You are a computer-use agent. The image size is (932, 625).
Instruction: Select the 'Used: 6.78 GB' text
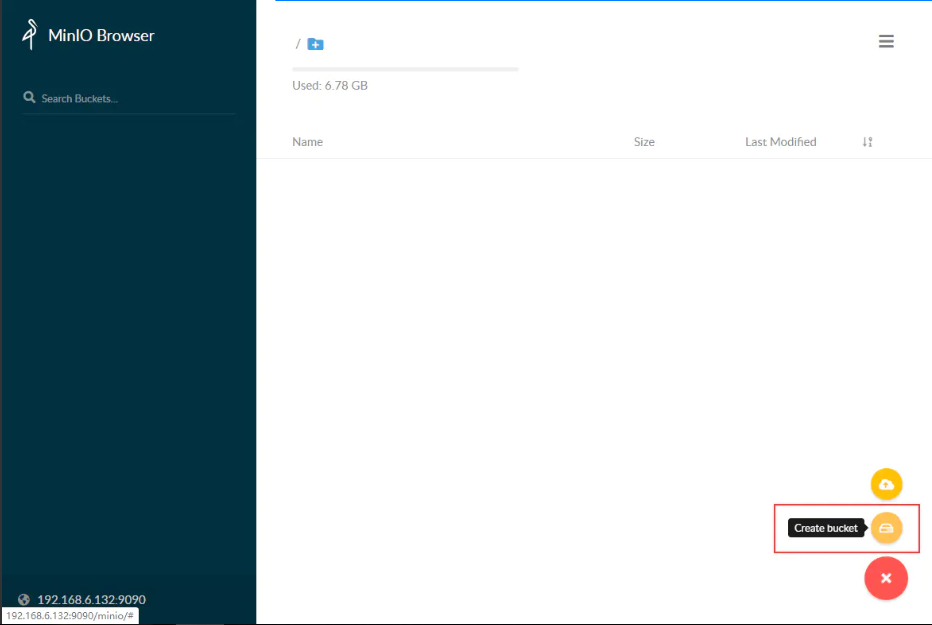point(330,86)
